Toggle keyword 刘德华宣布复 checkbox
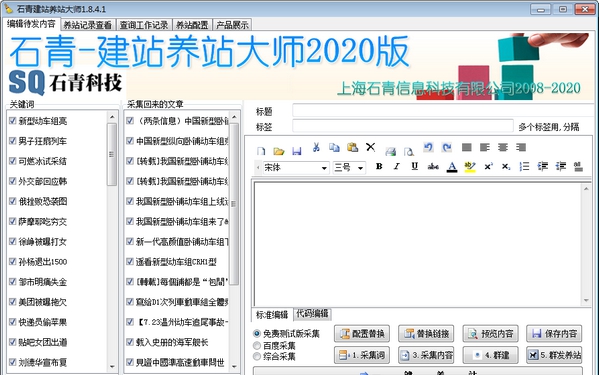Viewport: 599px width, 375px height. 13,362
